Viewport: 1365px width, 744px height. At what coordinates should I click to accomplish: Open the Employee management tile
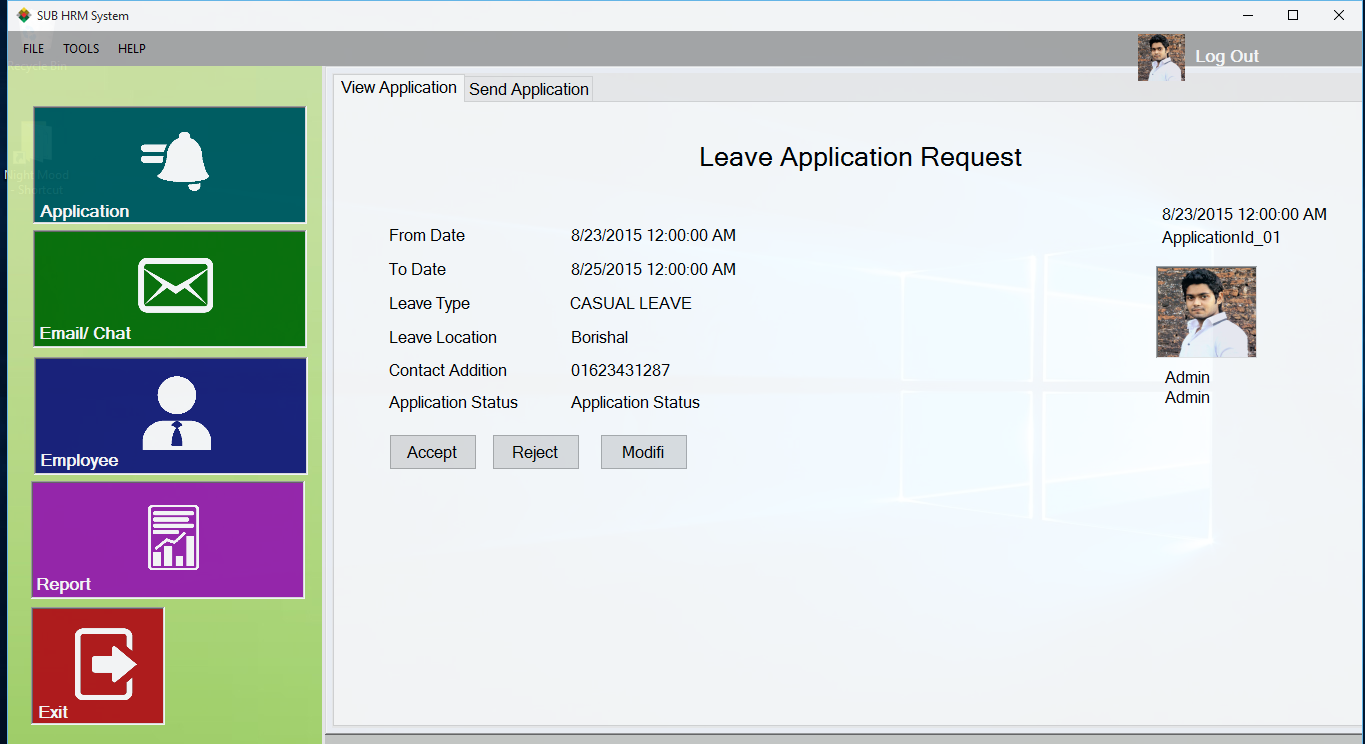coord(168,415)
